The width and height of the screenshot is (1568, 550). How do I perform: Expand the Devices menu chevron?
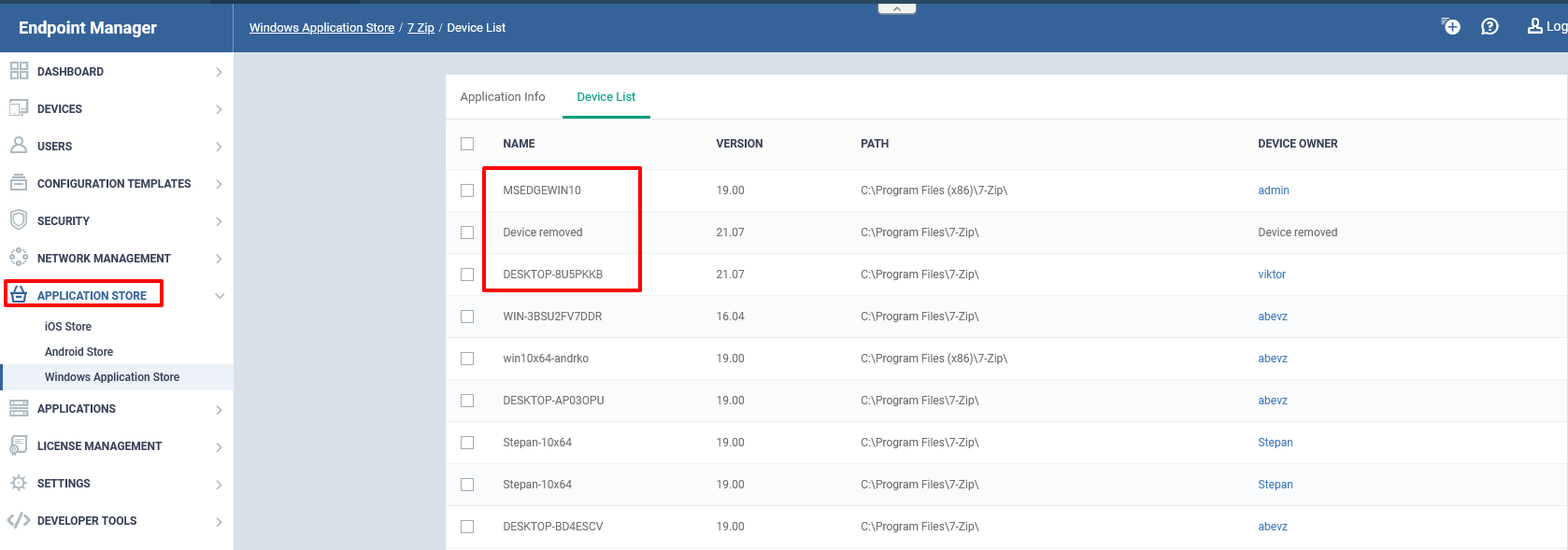(219, 109)
